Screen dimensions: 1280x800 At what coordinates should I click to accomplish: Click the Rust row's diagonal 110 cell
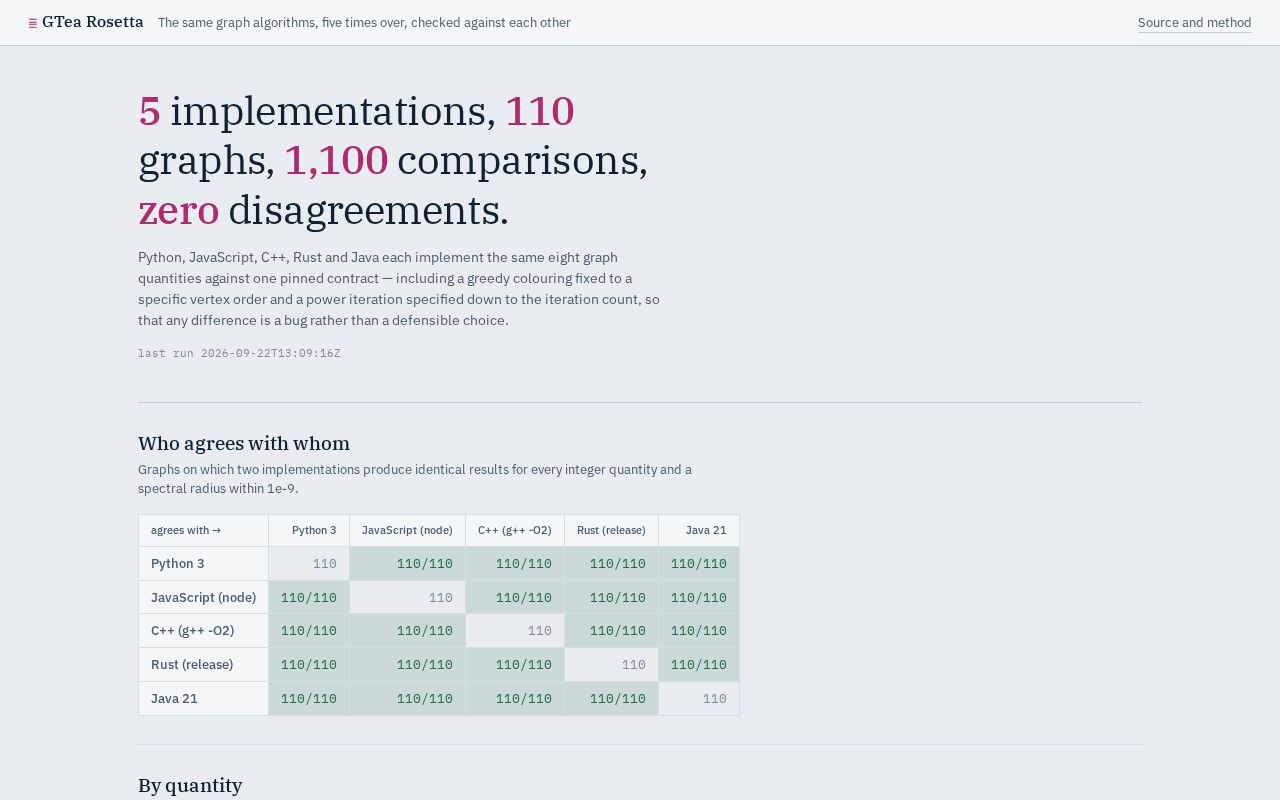[611, 665]
